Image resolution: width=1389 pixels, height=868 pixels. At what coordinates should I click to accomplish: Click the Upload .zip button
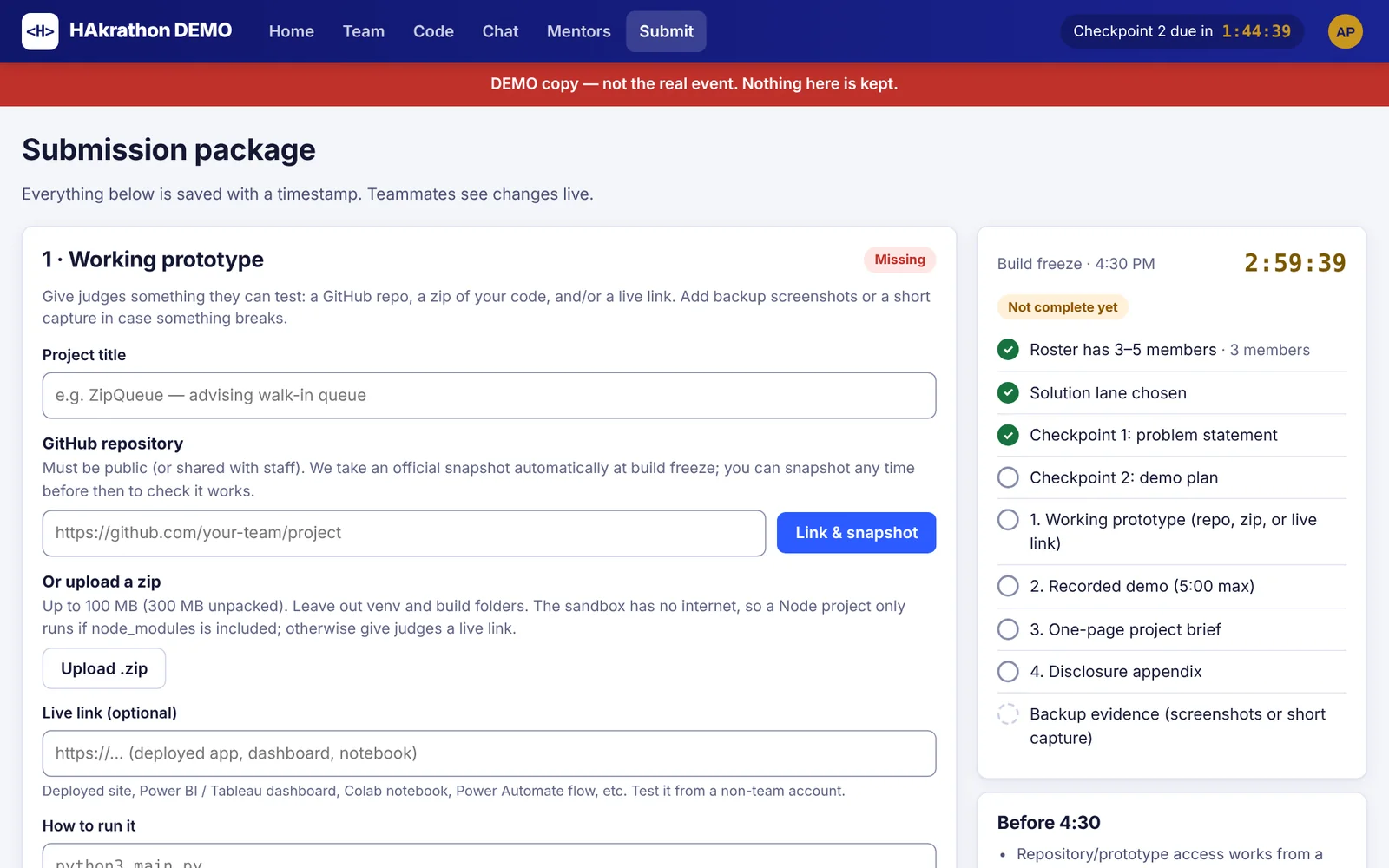pos(104,668)
